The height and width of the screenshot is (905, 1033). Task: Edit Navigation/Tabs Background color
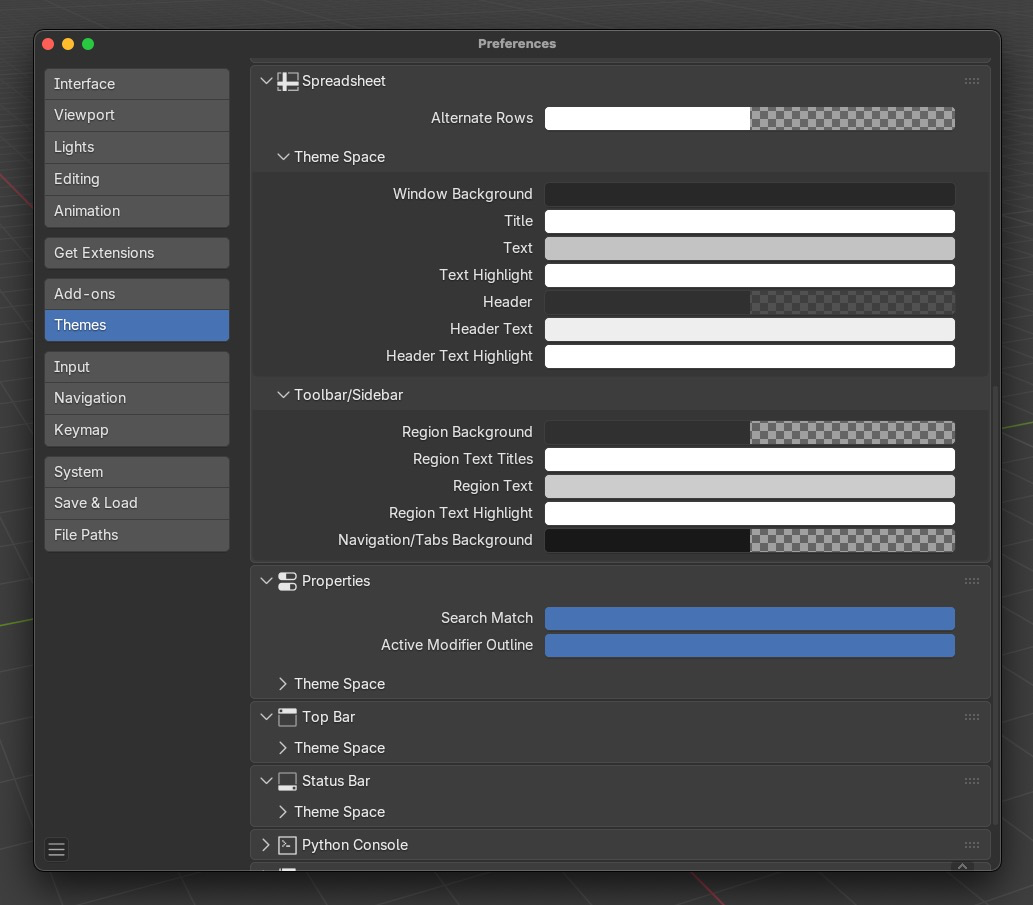tap(750, 541)
